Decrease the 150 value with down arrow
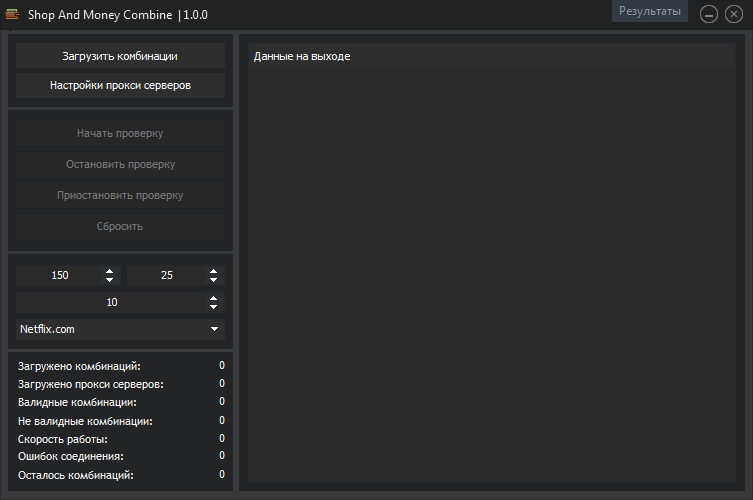The height and width of the screenshot is (500, 753). coord(109,280)
